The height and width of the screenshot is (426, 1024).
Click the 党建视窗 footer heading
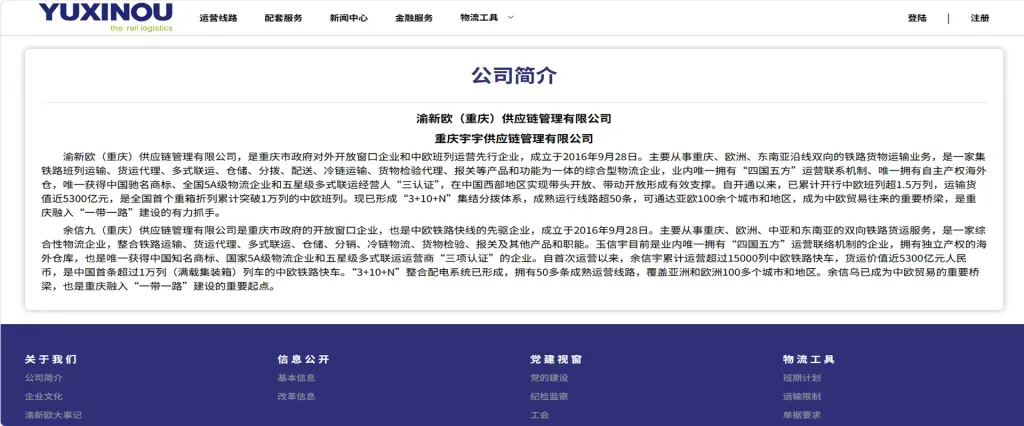point(556,359)
